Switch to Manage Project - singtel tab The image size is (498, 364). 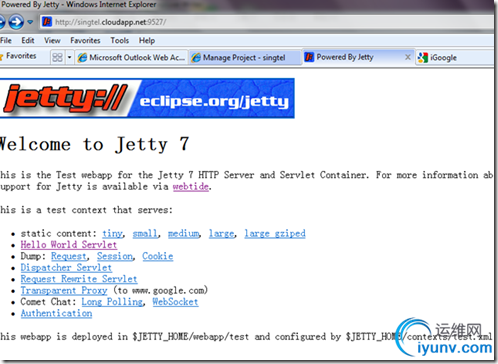click(x=245, y=57)
